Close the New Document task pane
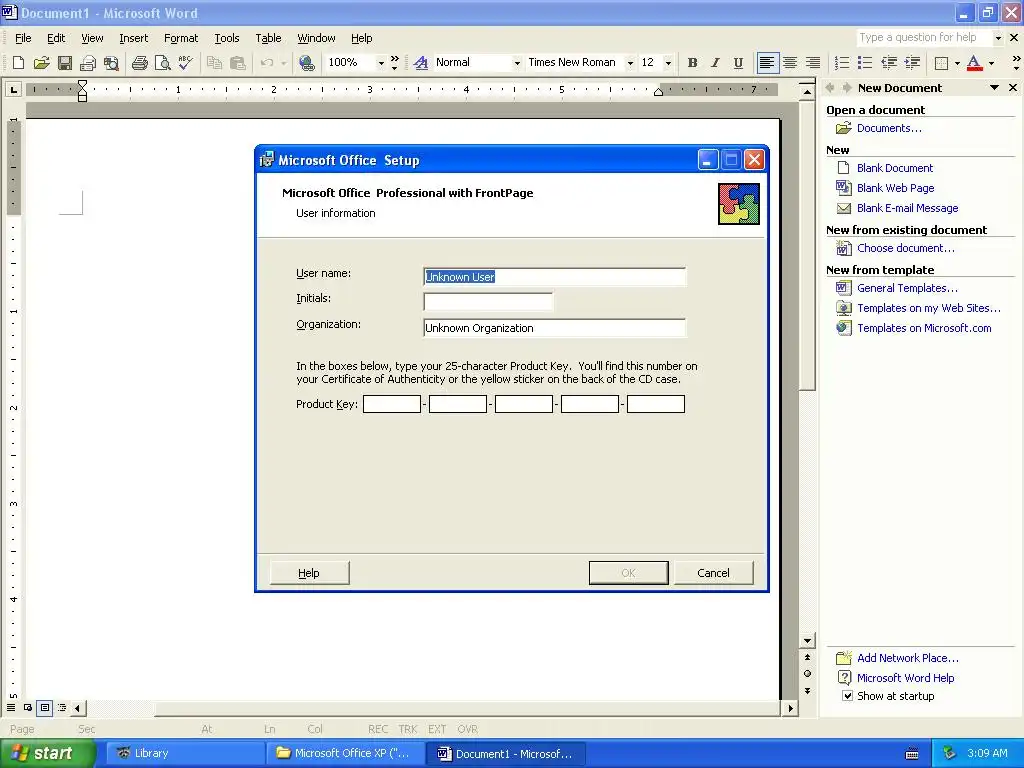Image resolution: width=1024 pixels, height=768 pixels. (x=1013, y=88)
